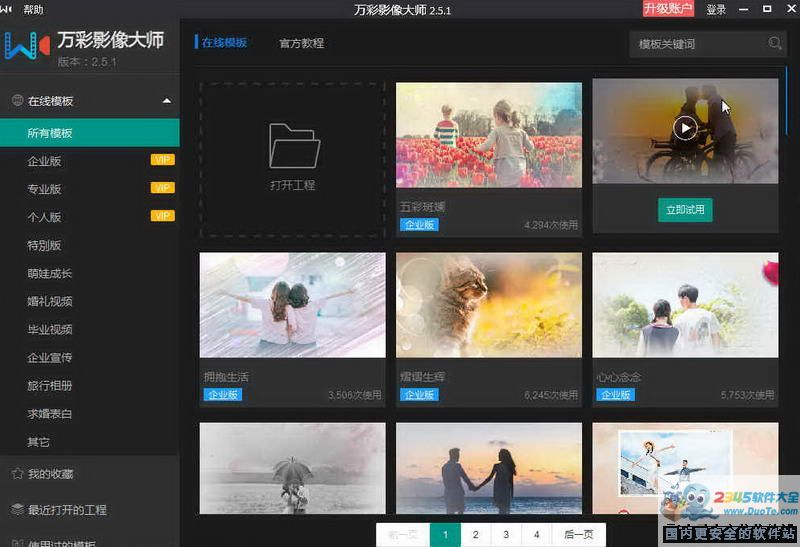Screen dimensions: 800x547
Task: Open the 五彩斑斓 tulip field template thumbnail
Action: tap(489, 135)
